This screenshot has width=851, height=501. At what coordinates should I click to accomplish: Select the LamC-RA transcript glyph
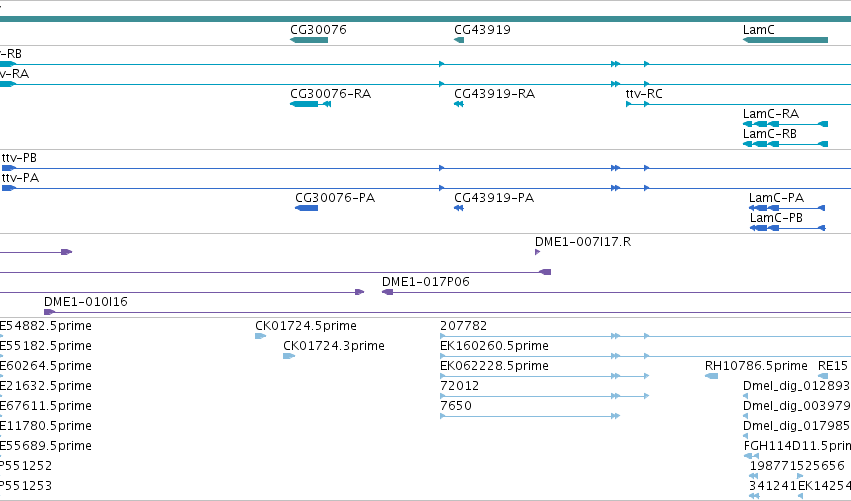click(x=785, y=124)
